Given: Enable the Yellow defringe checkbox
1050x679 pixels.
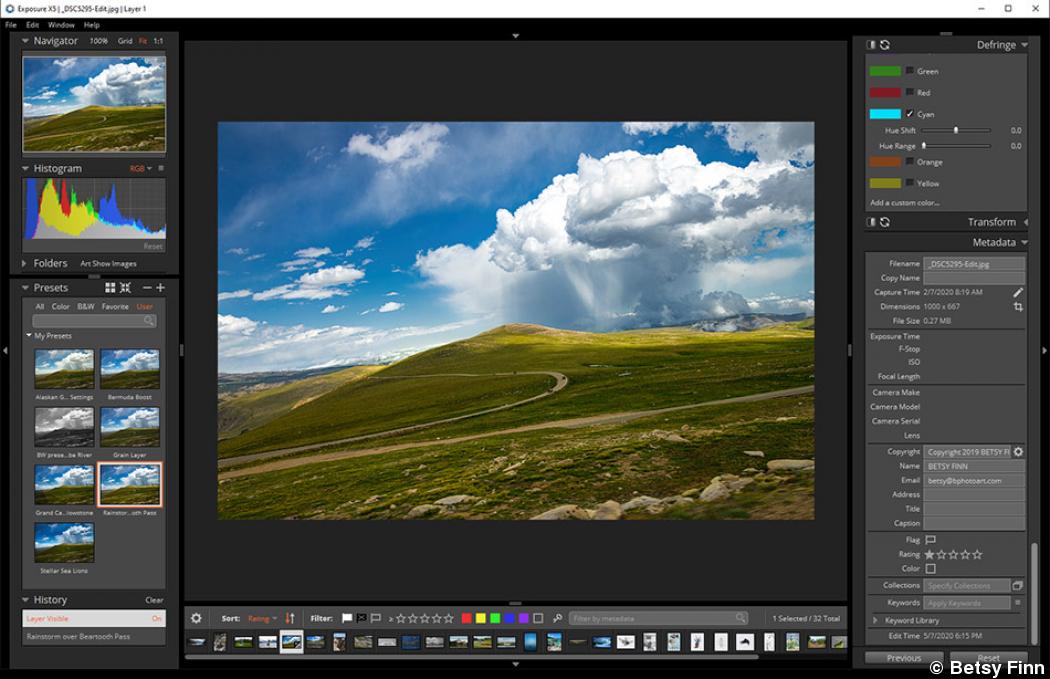Looking at the screenshot, I should [910, 183].
